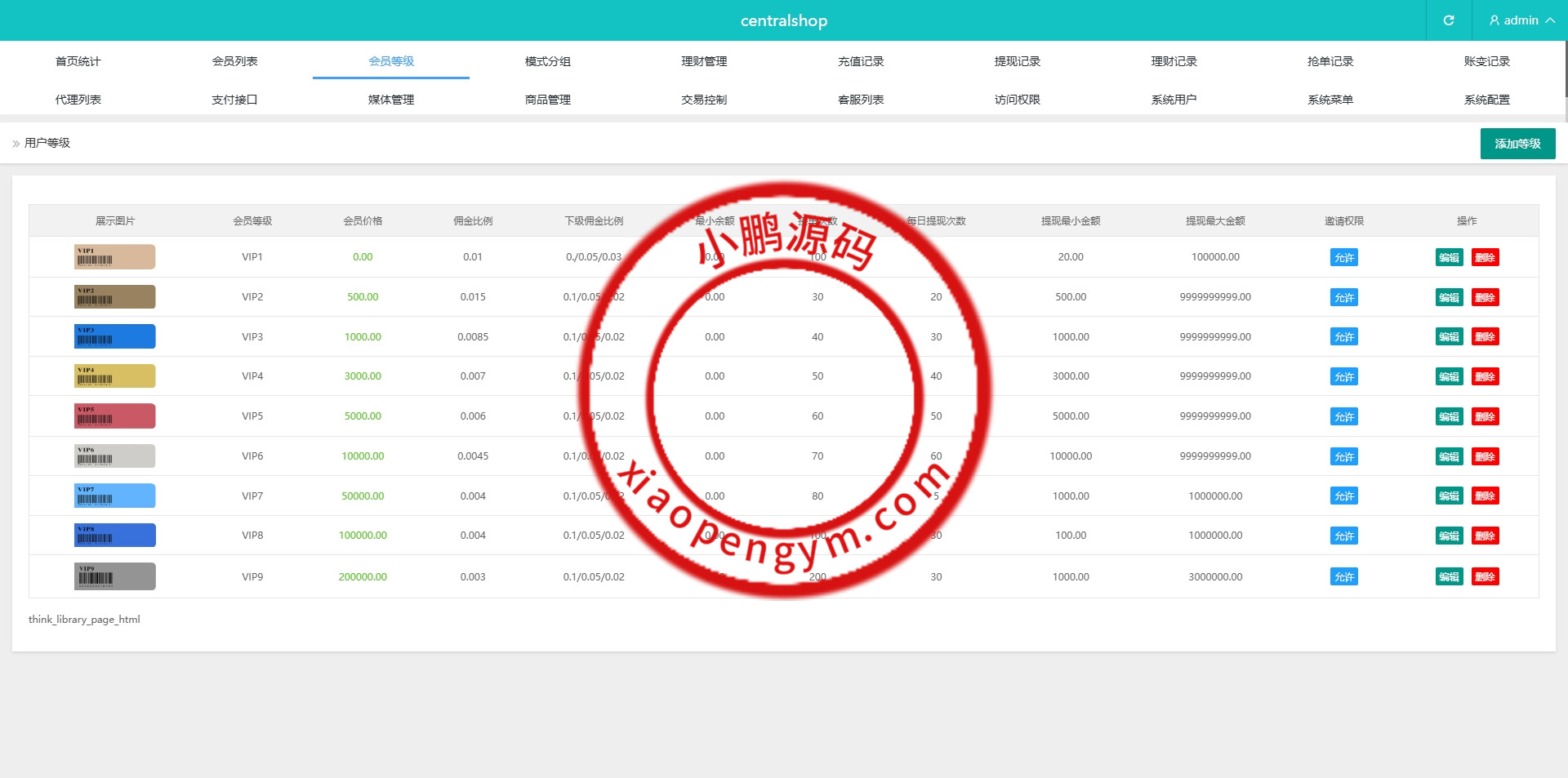Screen dimensions: 1568x778
Task: Open the 系统配置 menu item
Action: [x=1486, y=100]
